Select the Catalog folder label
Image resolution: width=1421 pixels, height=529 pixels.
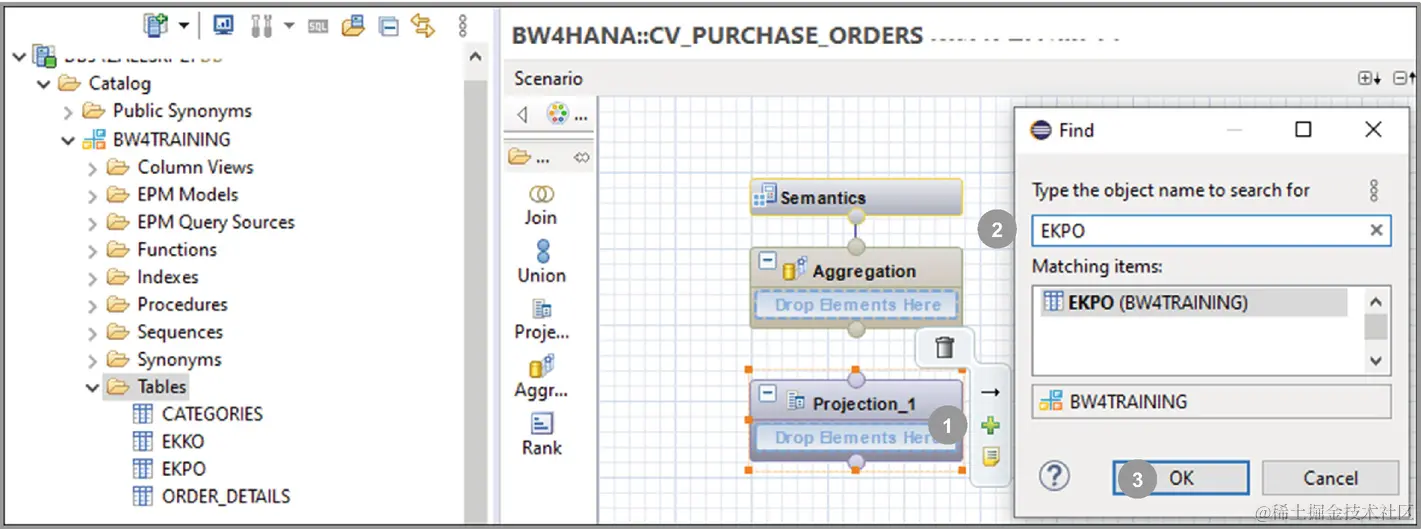pyautogui.click(x=120, y=84)
